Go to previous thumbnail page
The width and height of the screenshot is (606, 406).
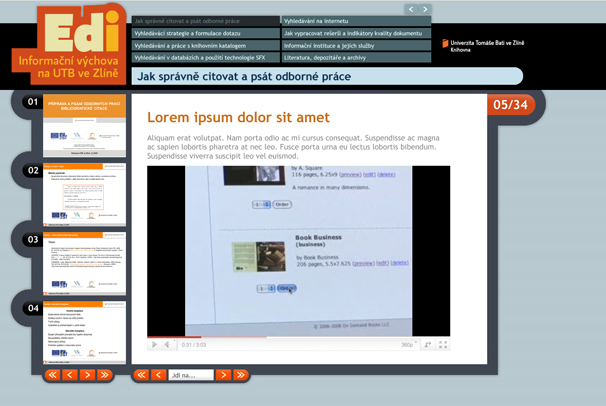[69, 375]
